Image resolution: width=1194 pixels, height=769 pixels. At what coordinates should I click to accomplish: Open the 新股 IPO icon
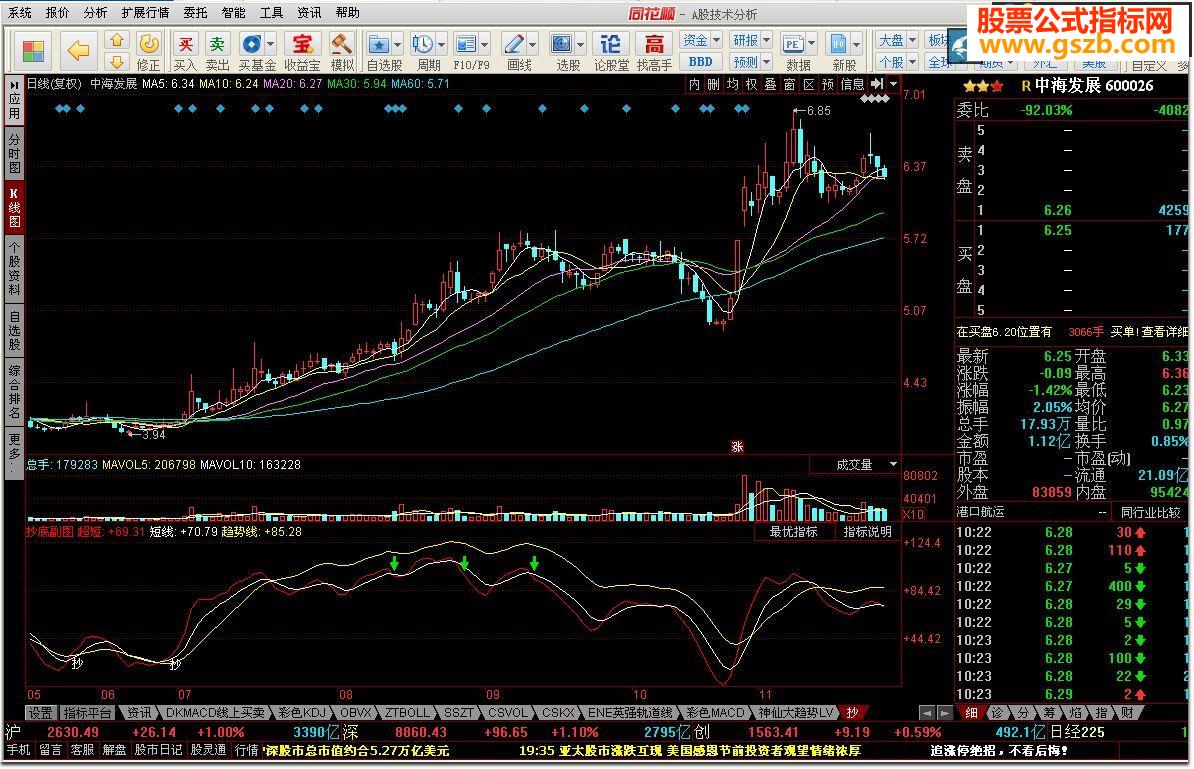[x=838, y=44]
